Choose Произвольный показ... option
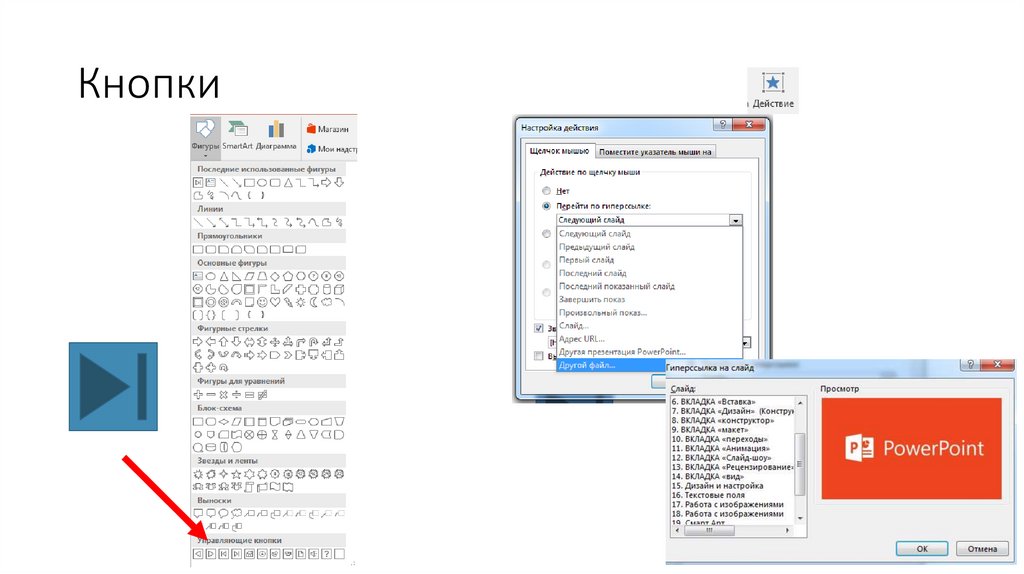Screen dimensions: 1024x574 point(650,312)
